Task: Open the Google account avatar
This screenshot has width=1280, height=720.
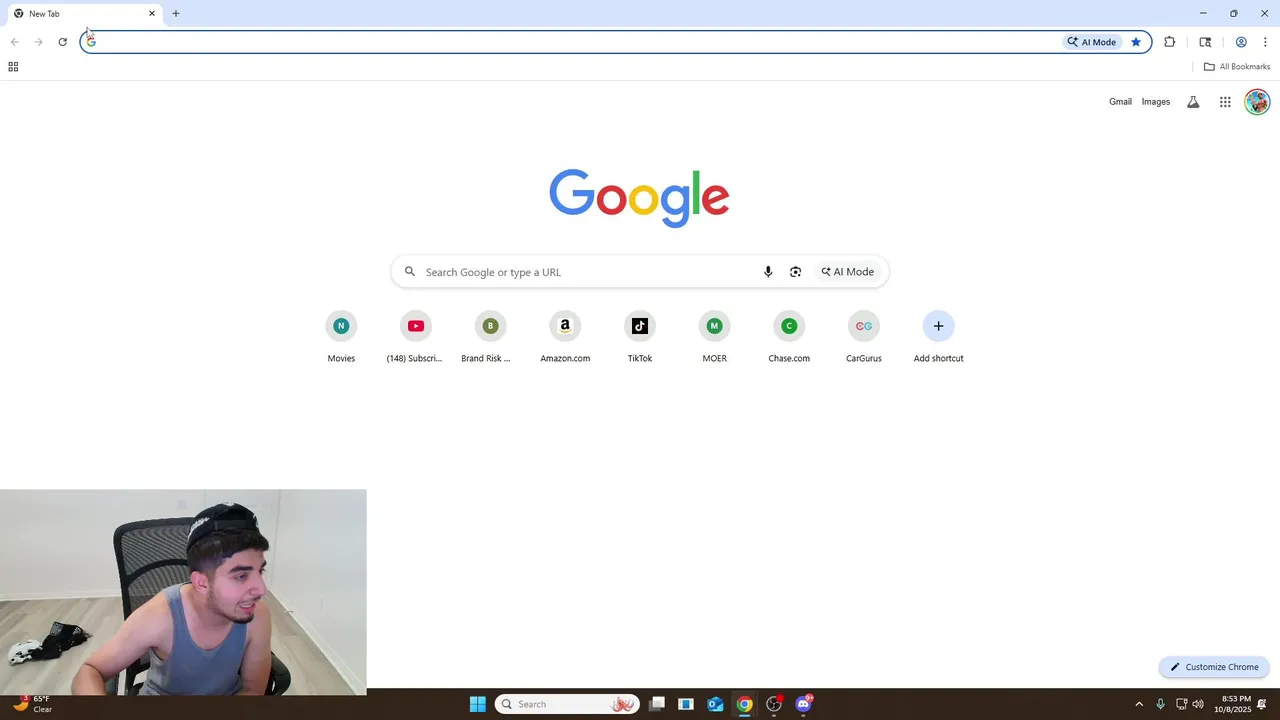Action: [1257, 102]
